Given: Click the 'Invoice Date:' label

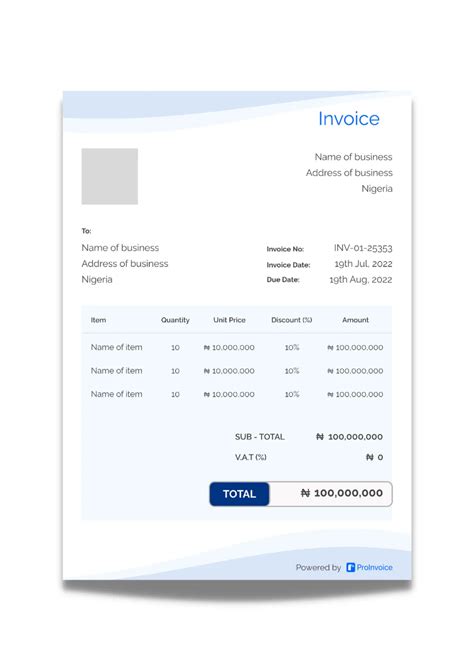Looking at the screenshot, I should click(x=289, y=265).
